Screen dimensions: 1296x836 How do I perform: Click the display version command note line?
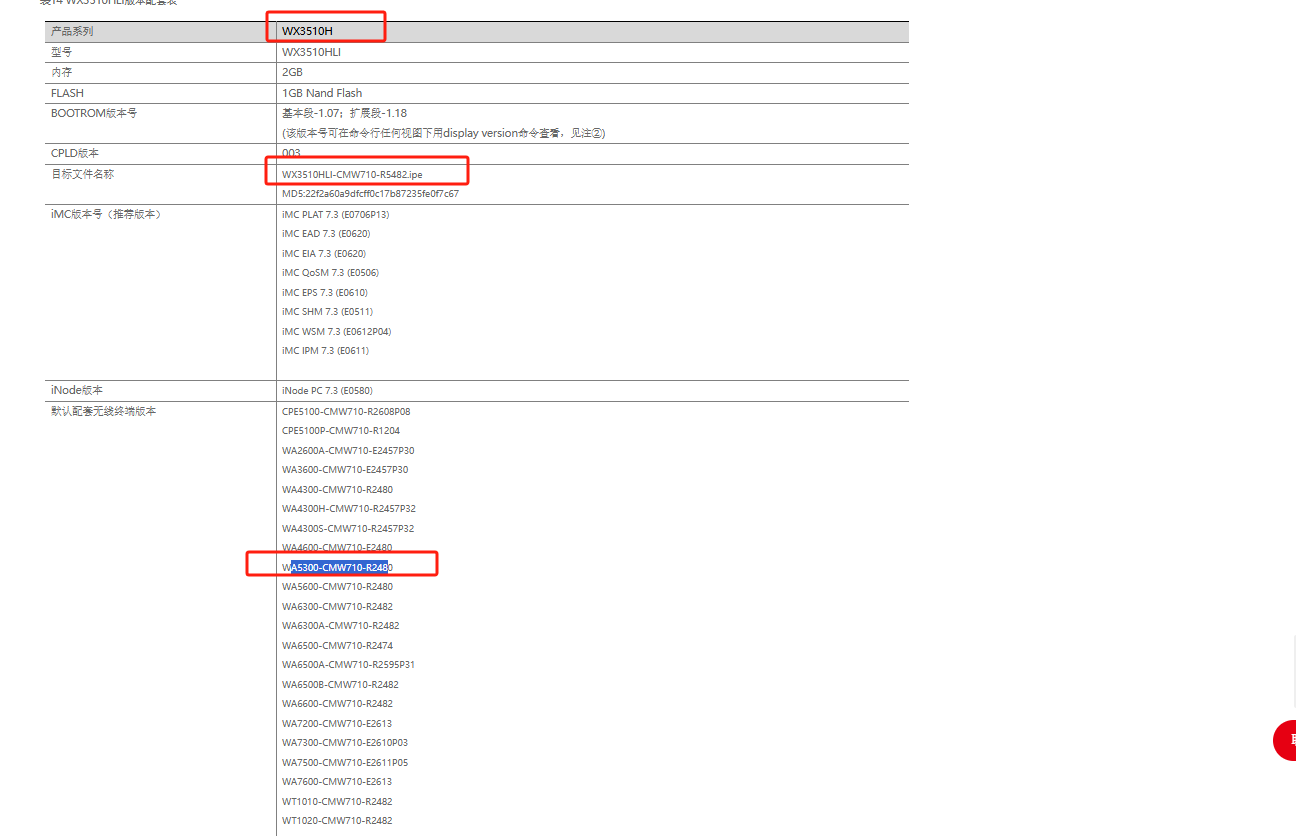[443, 133]
